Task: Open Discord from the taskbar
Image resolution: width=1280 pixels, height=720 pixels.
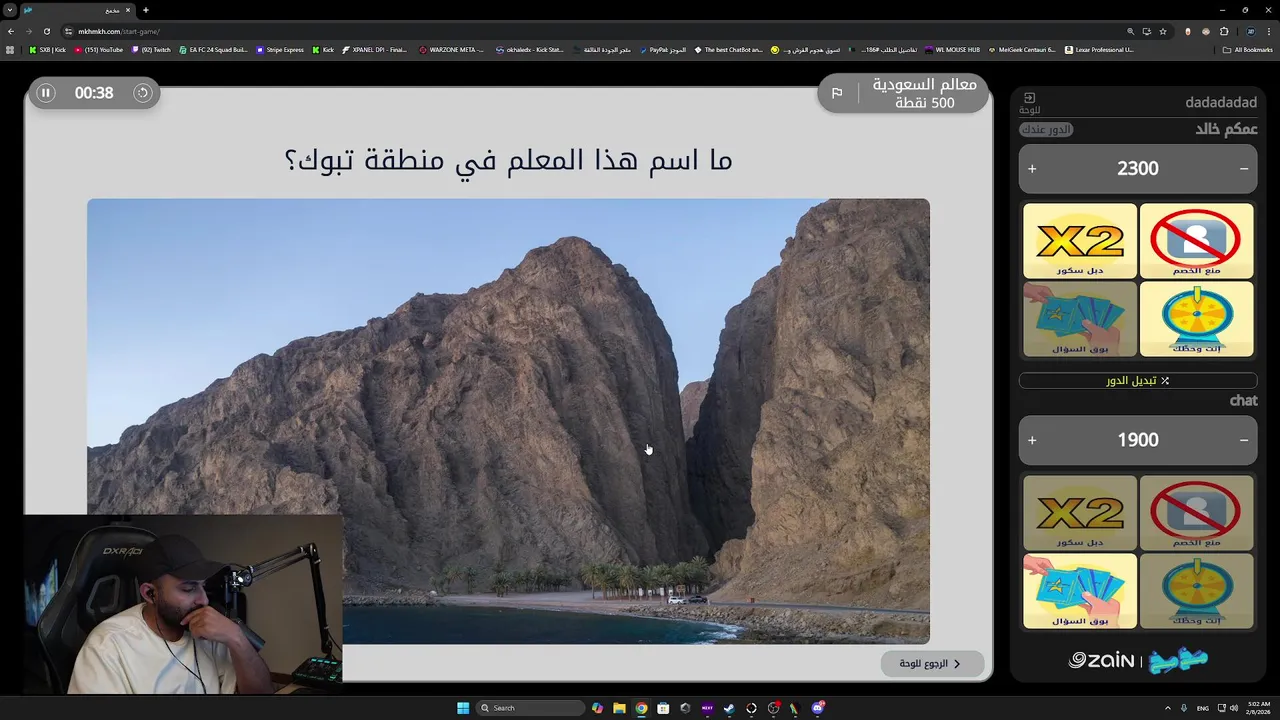Action: pyautogui.click(x=818, y=708)
